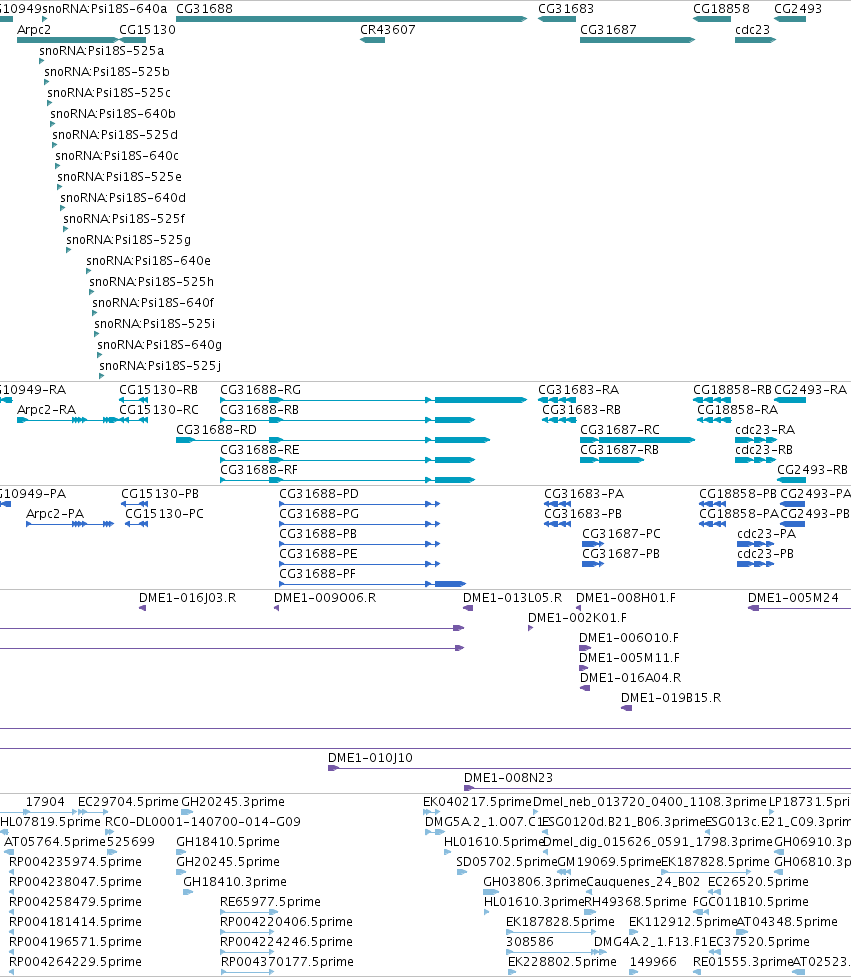The image size is (851, 977).
Task: Select the DME1-005M24 label
Action: (x=793, y=598)
